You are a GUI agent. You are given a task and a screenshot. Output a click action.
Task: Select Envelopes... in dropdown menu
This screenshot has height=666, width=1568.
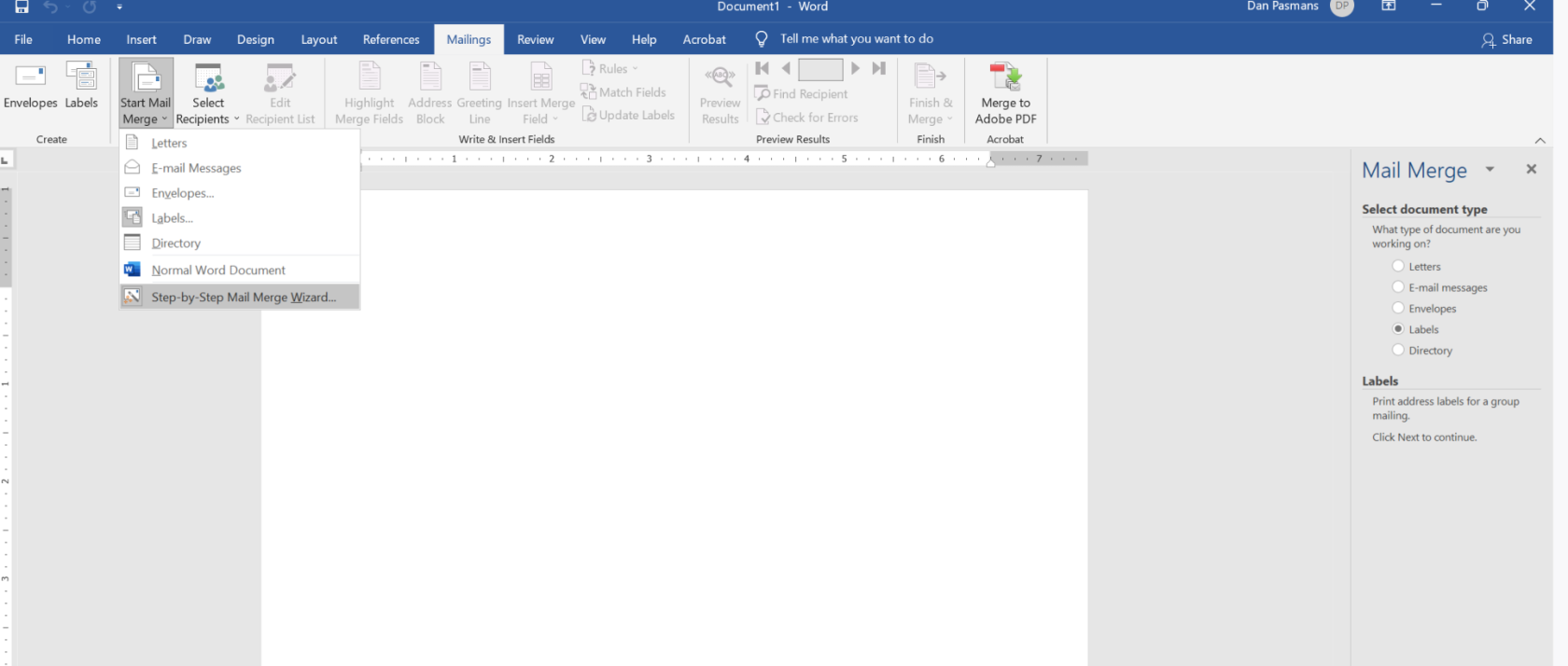pyautogui.click(x=240, y=193)
